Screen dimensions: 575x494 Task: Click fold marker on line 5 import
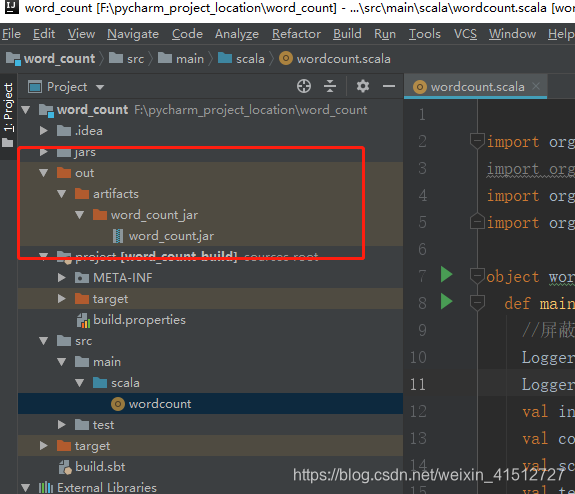pyautogui.click(x=477, y=221)
